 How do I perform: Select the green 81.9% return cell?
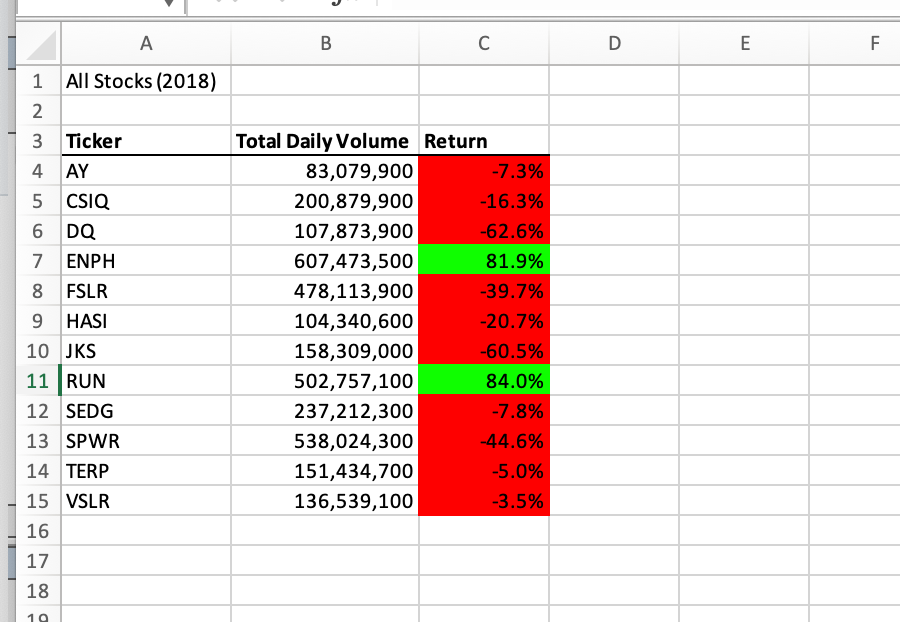[x=484, y=261]
